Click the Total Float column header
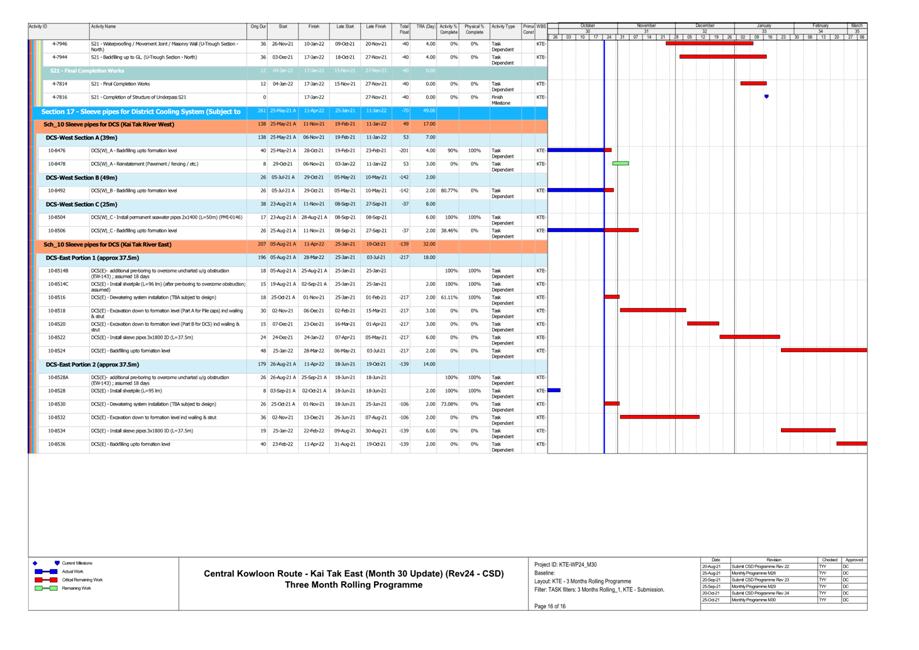 pyautogui.click(x=404, y=29)
